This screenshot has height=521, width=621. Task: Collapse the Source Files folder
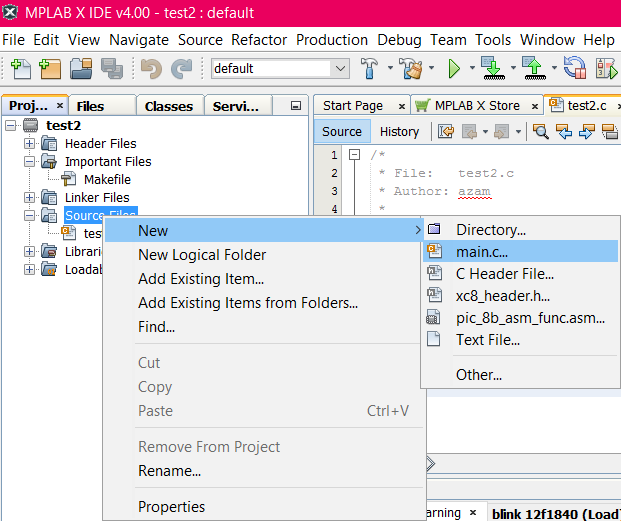[x=29, y=215]
